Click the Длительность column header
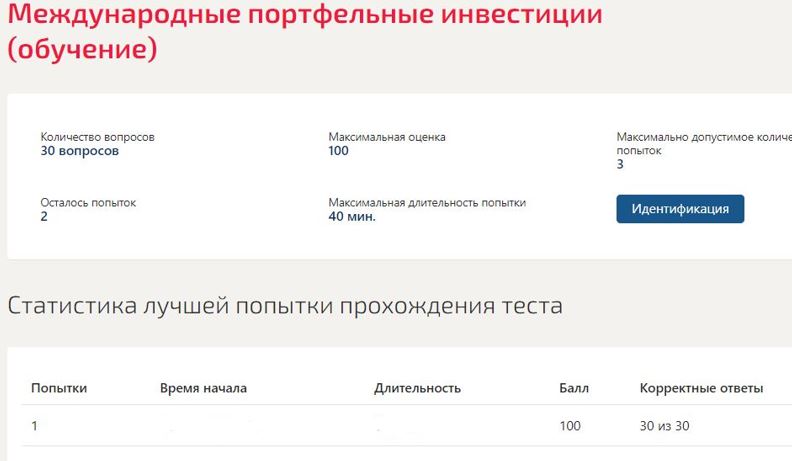 pyautogui.click(x=417, y=388)
